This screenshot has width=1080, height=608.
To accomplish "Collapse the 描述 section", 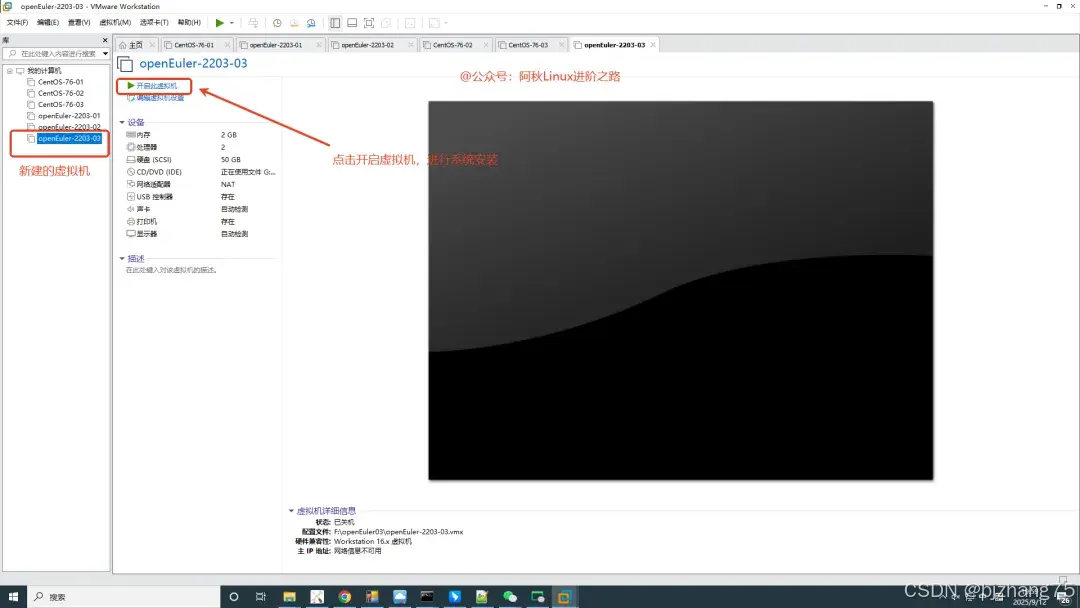I will point(122,259).
